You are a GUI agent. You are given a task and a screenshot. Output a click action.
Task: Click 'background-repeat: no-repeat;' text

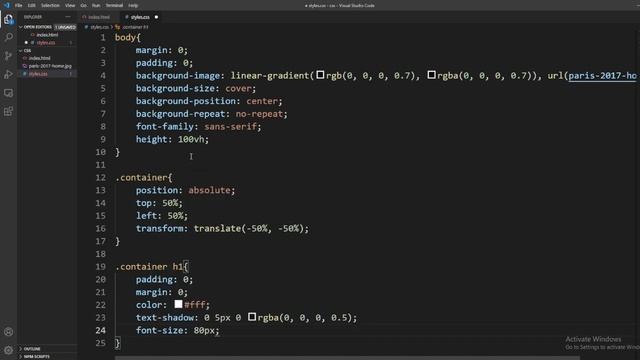coord(211,114)
